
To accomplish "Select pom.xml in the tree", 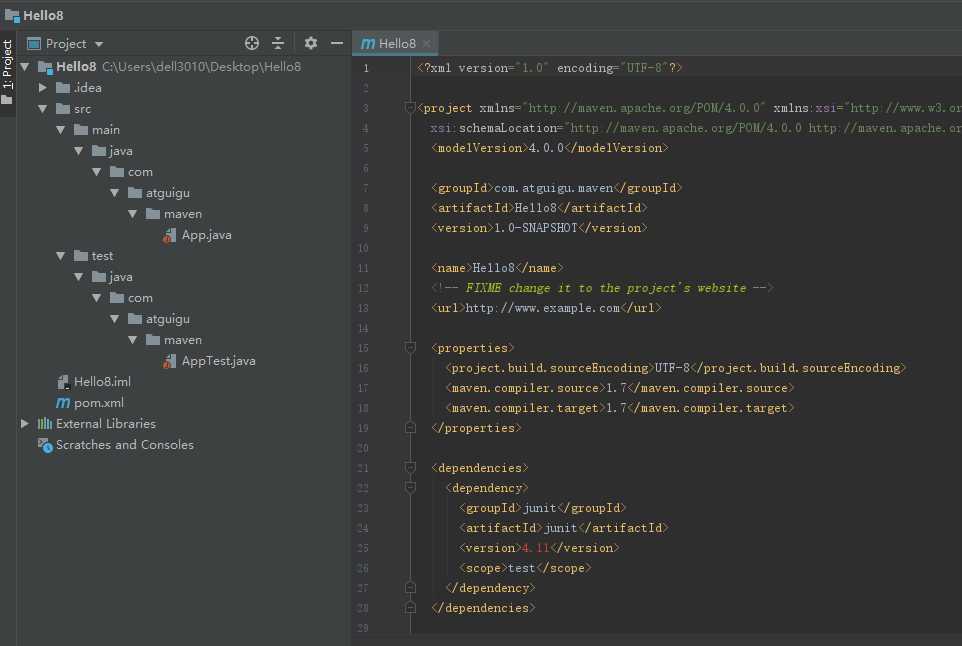I will coord(99,402).
